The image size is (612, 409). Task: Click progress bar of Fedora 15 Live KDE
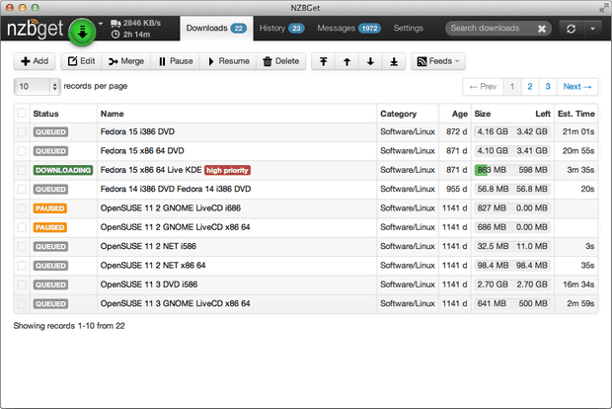tap(512, 170)
